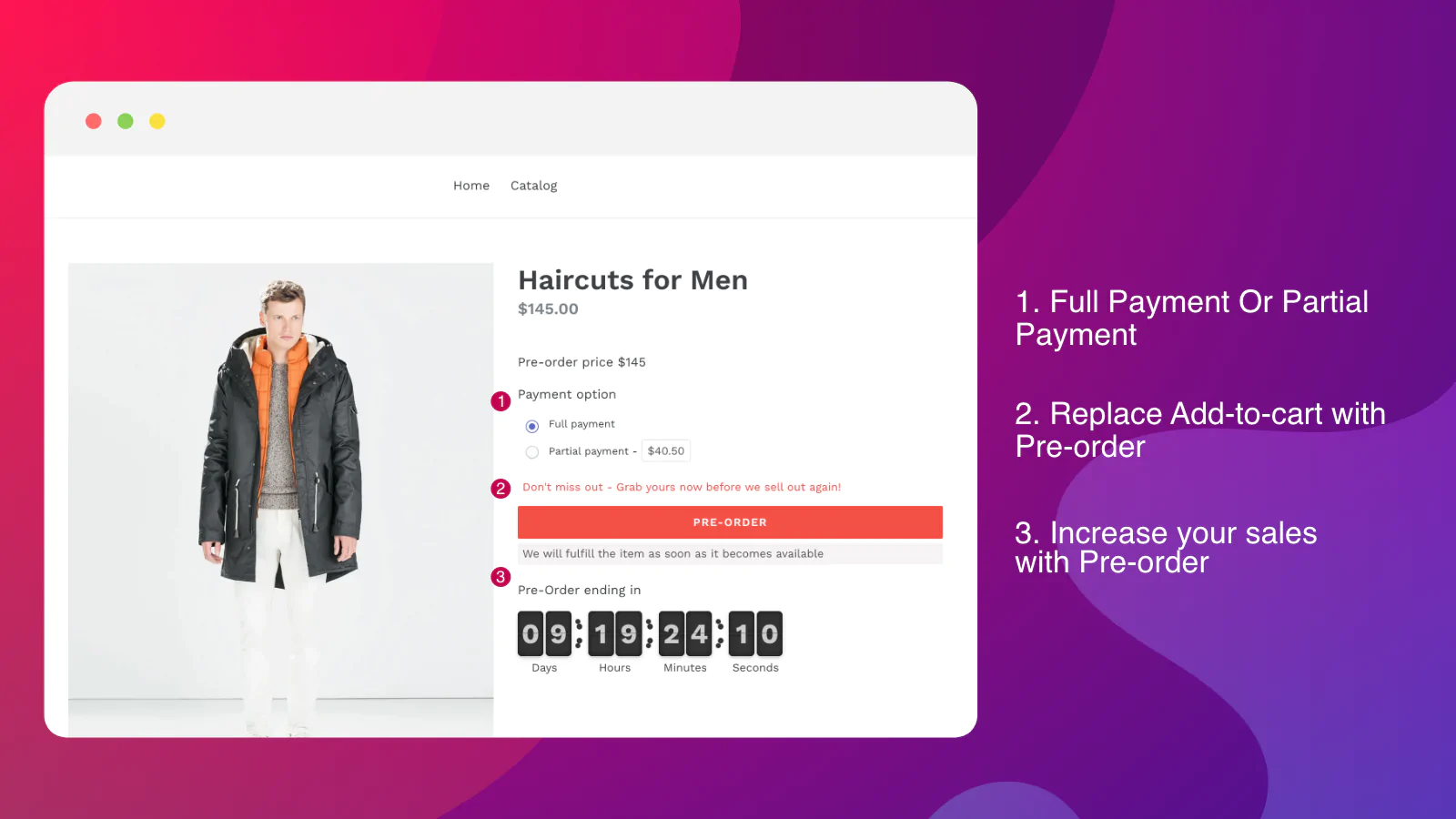Click the green window dot
The image size is (1456, 819).
click(126, 121)
